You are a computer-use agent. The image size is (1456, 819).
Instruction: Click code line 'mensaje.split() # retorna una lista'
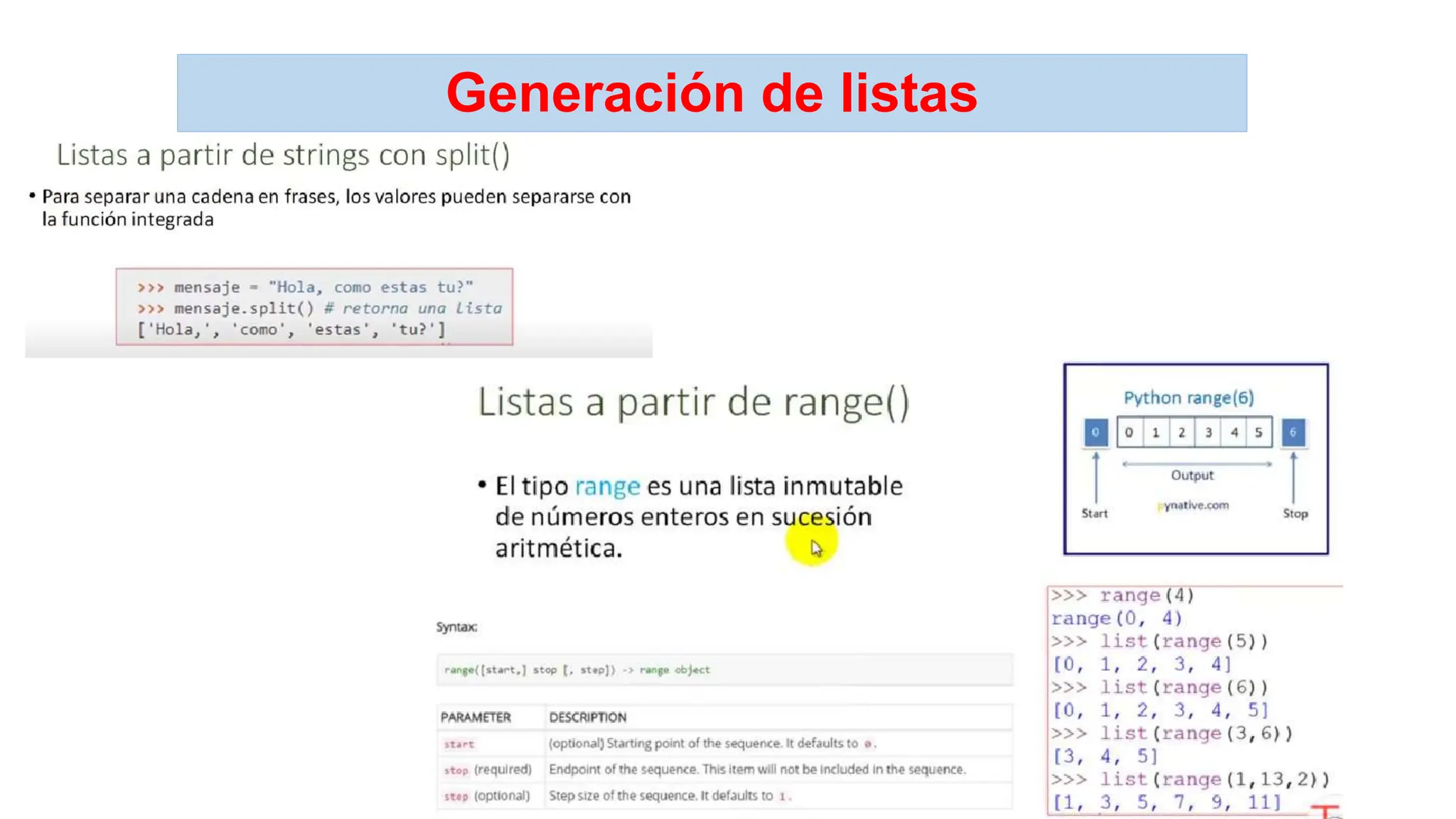click(338, 309)
